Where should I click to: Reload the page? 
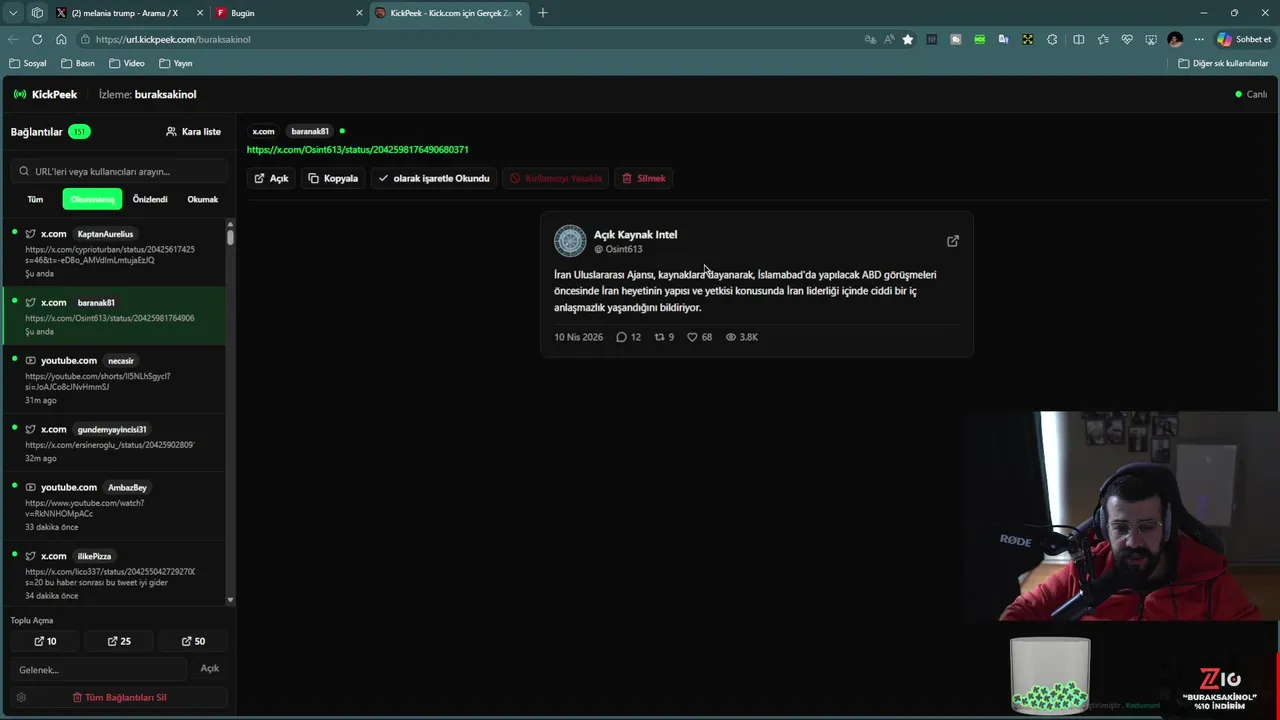37,39
